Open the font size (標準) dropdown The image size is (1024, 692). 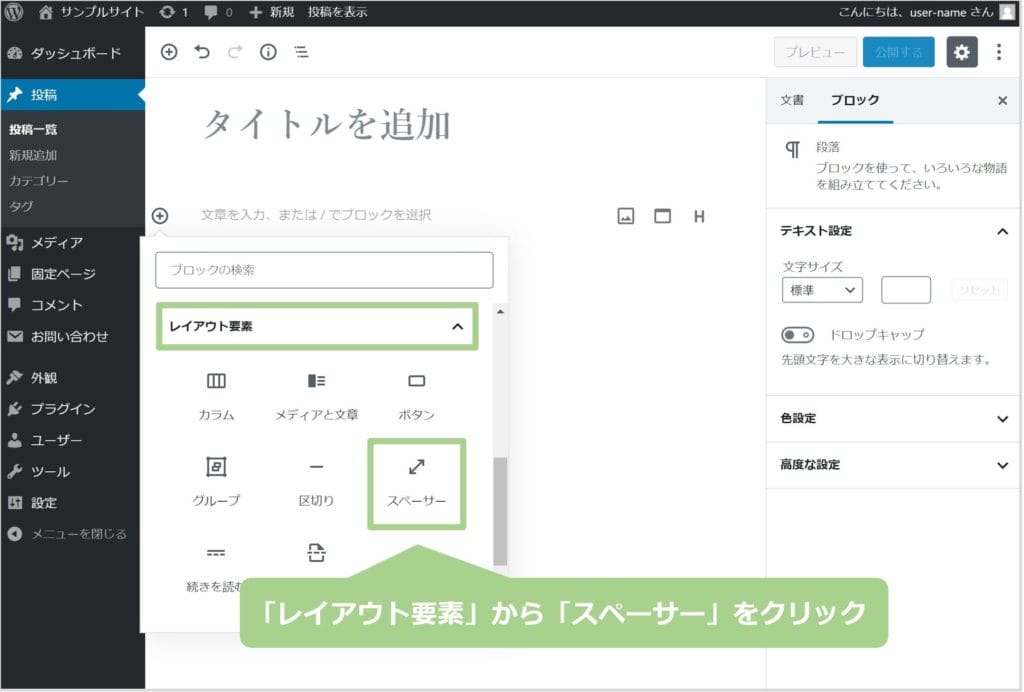(x=822, y=290)
